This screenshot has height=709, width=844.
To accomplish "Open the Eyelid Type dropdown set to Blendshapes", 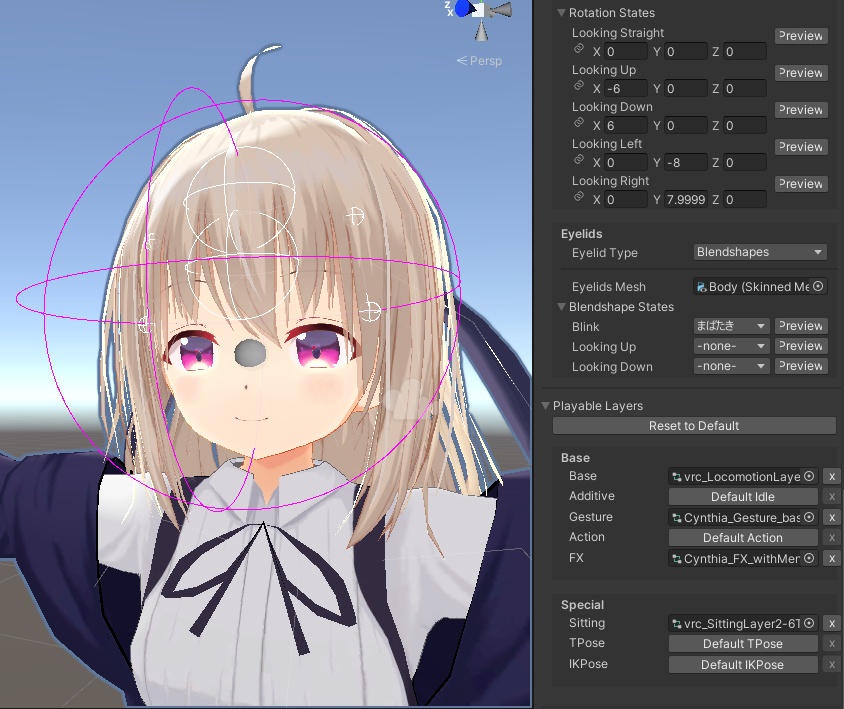I will click(x=759, y=252).
